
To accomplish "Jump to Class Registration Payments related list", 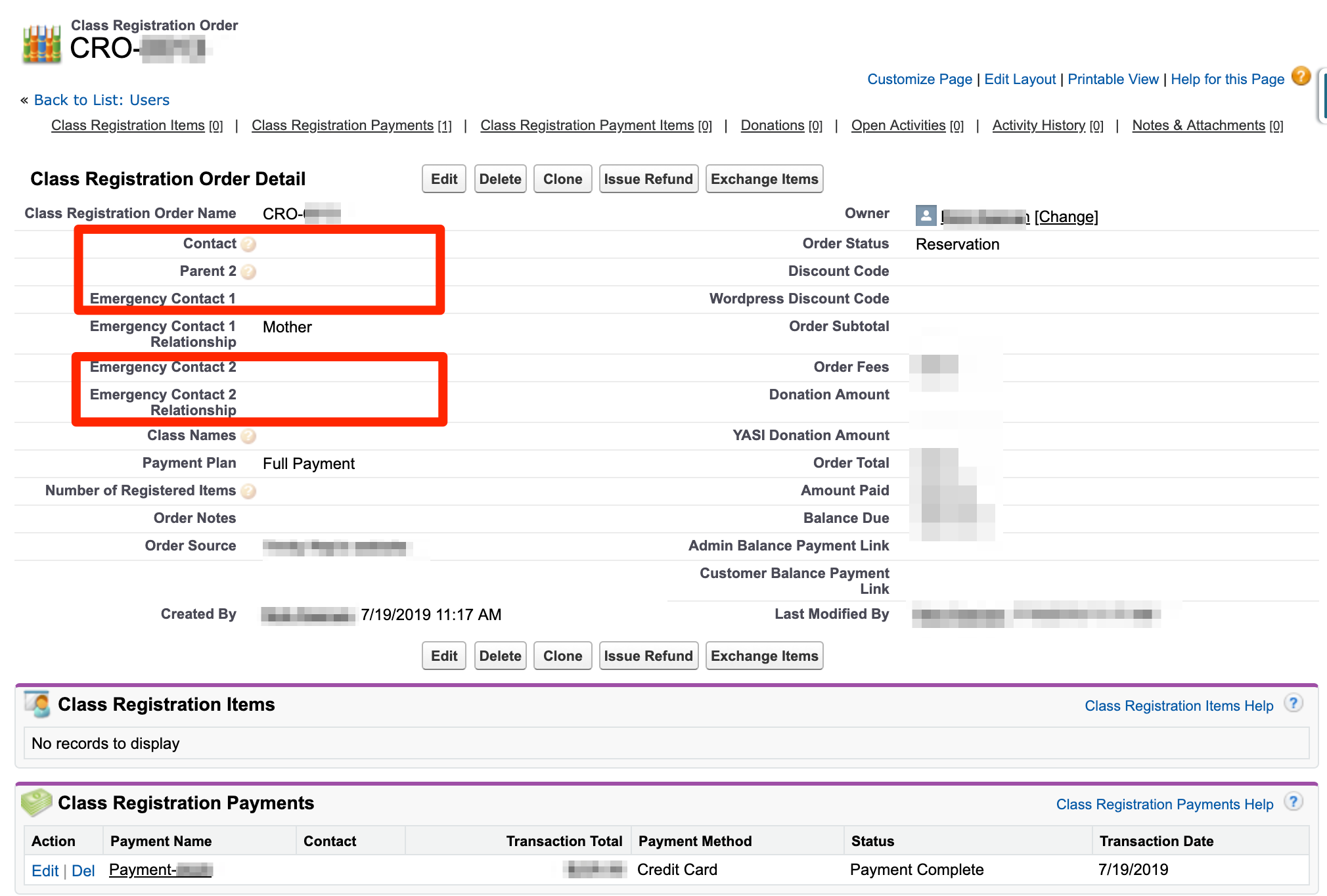I will (342, 125).
